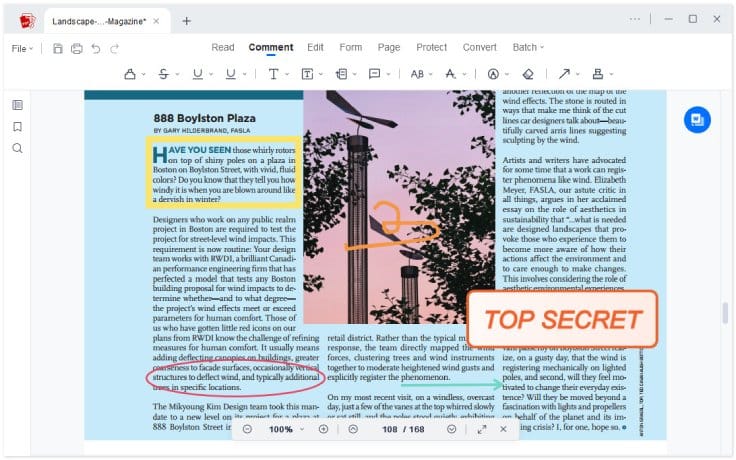
Task: Open the more options ellipsis menu
Action: click(635, 19)
